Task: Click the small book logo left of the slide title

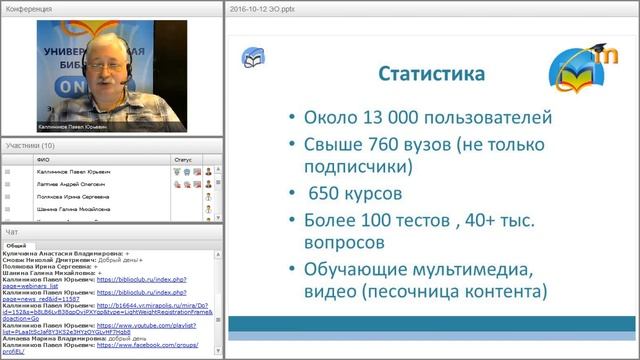Action: pos(253,58)
